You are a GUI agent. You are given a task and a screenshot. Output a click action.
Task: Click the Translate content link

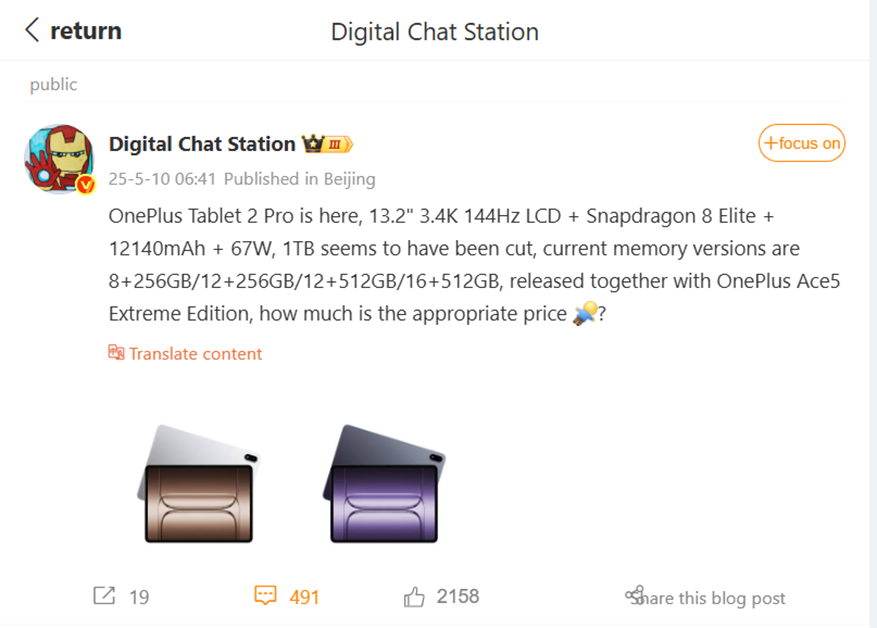[x=195, y=353]
